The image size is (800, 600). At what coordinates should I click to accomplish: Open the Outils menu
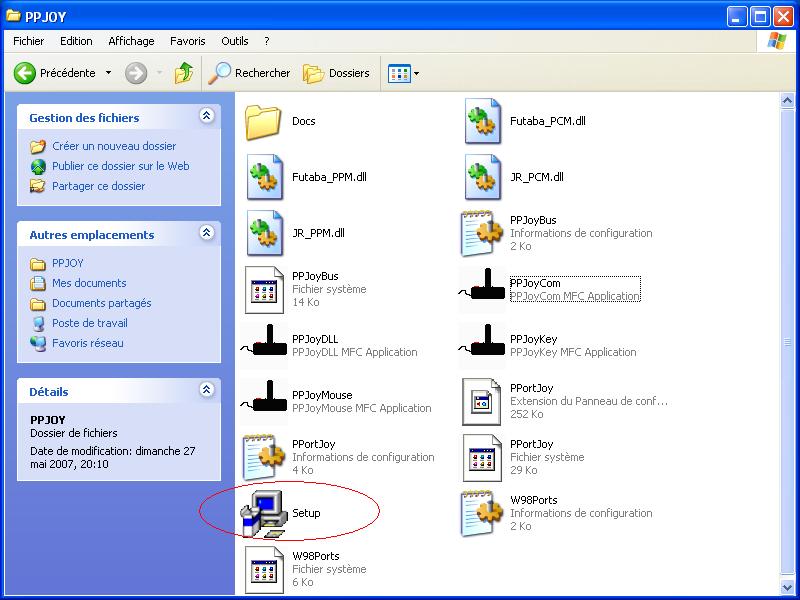(x=235, y=41)
